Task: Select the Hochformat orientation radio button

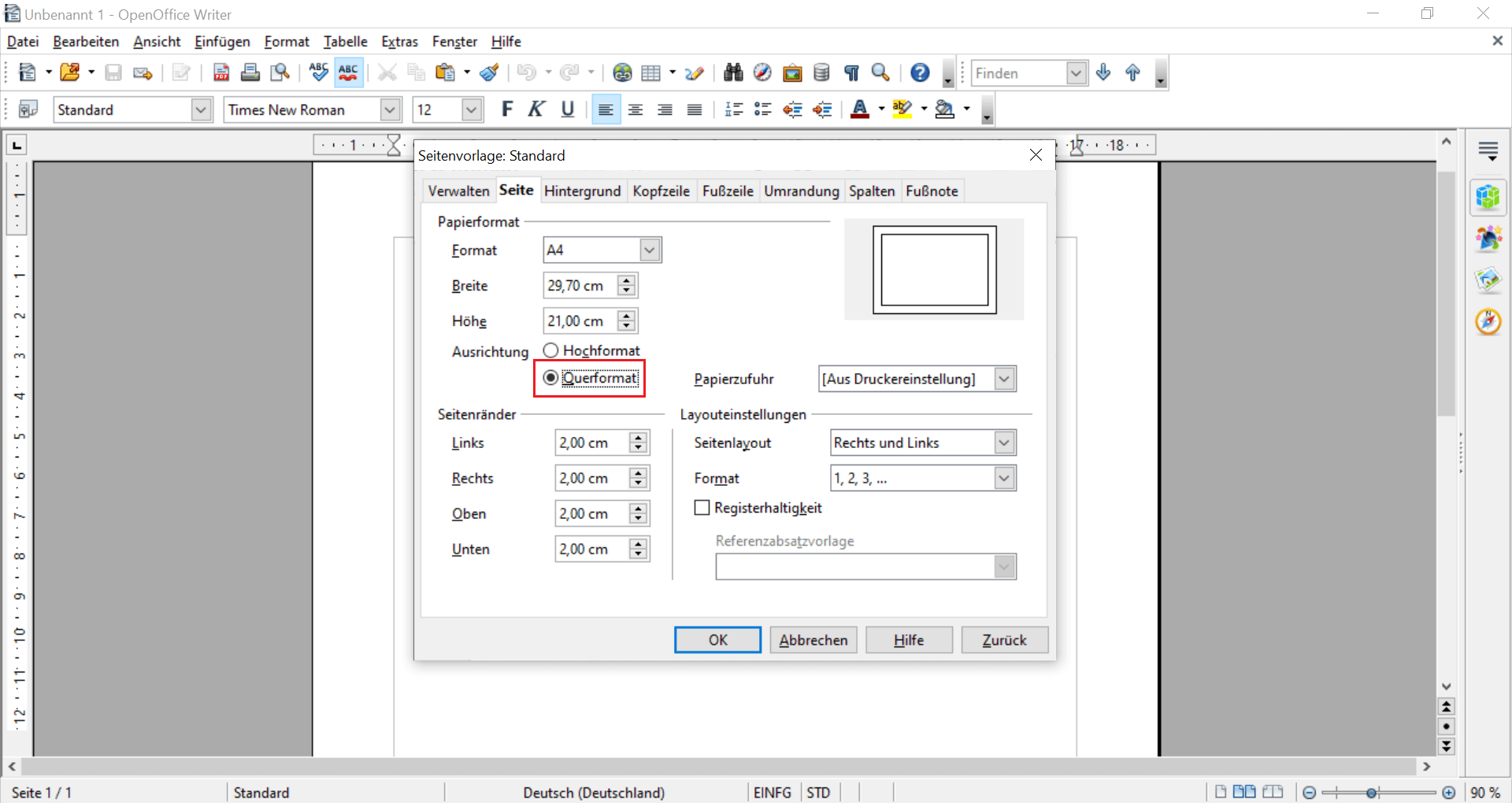Action: [x=550, y=350]
